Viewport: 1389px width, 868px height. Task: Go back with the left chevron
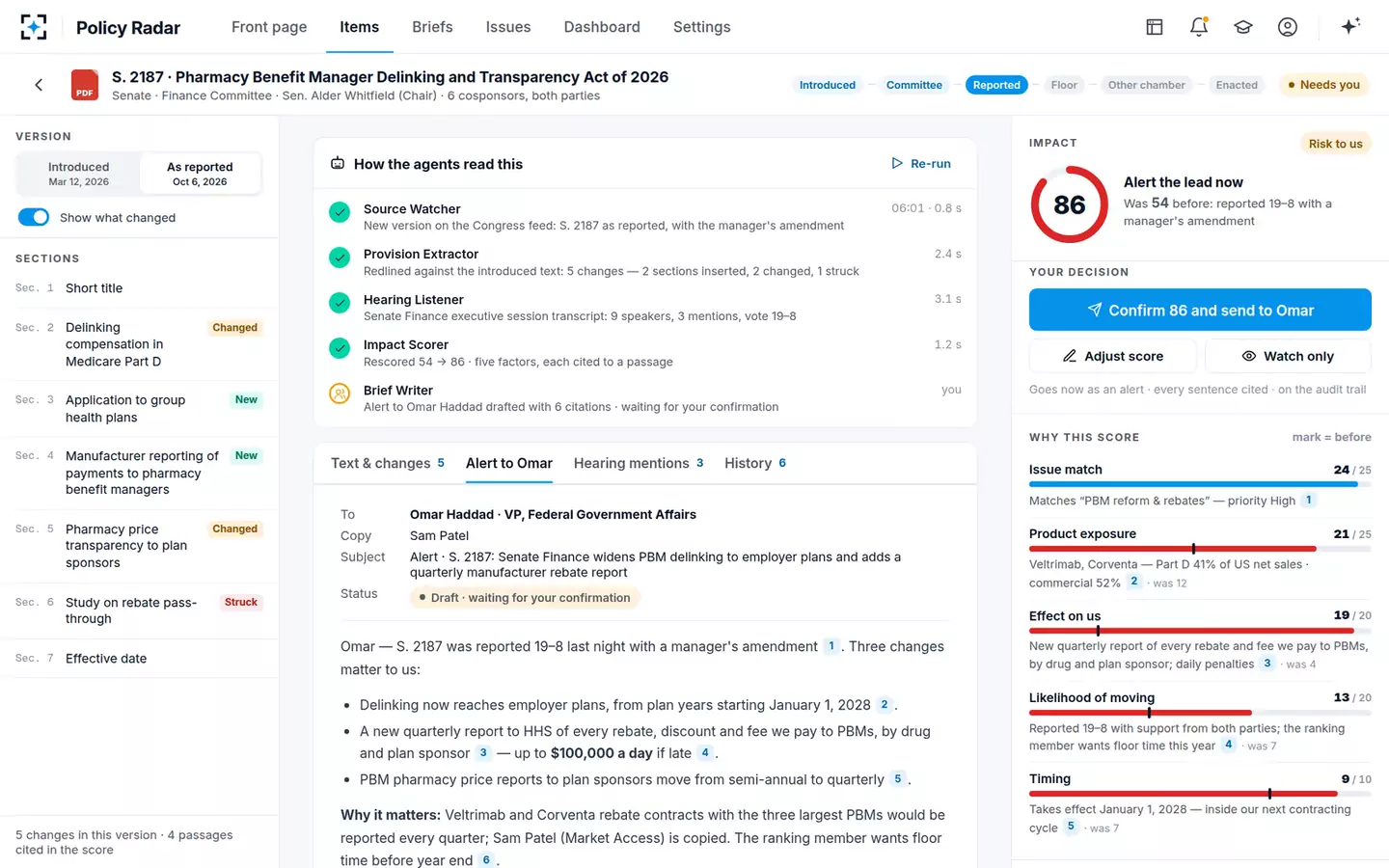click(x=39, y=85)
